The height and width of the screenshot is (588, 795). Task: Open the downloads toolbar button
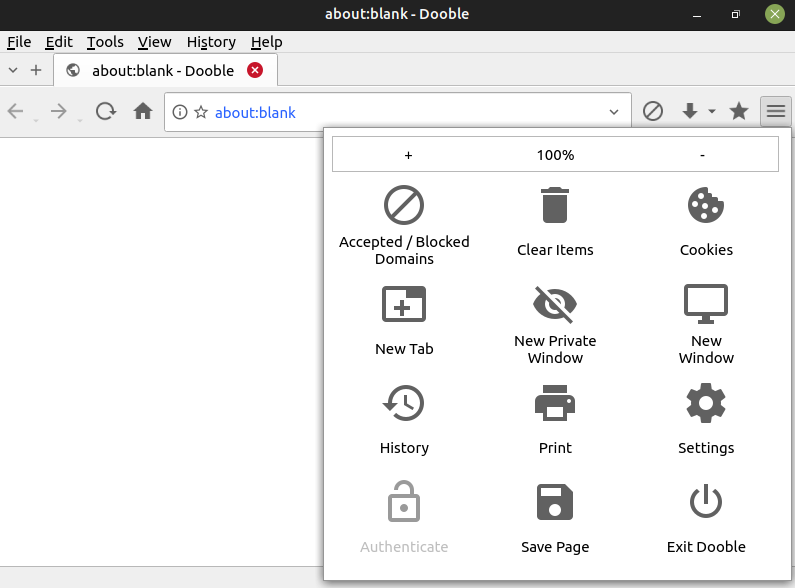(690, 111)
